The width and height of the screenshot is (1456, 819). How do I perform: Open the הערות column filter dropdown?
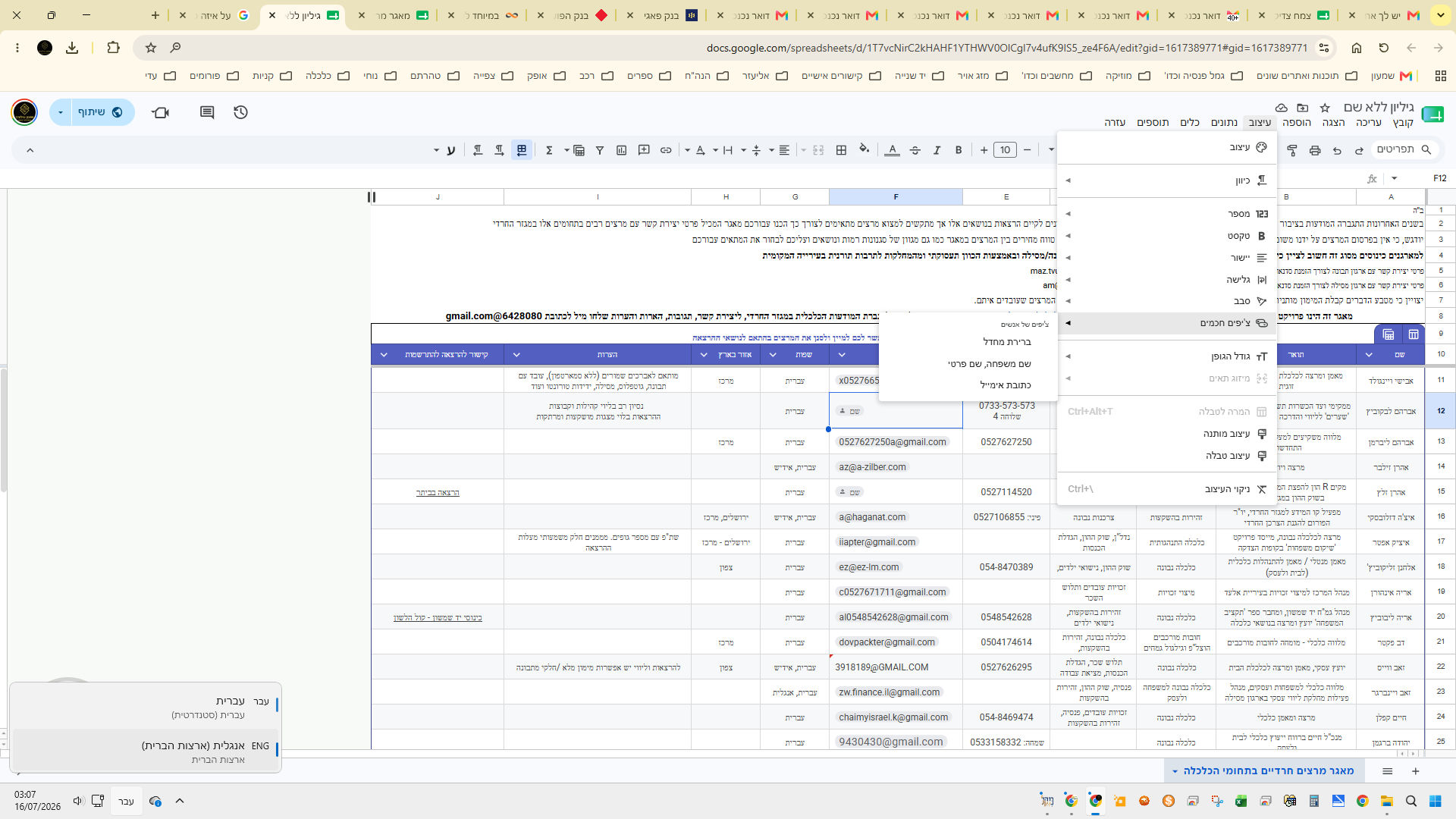[516, 355]
